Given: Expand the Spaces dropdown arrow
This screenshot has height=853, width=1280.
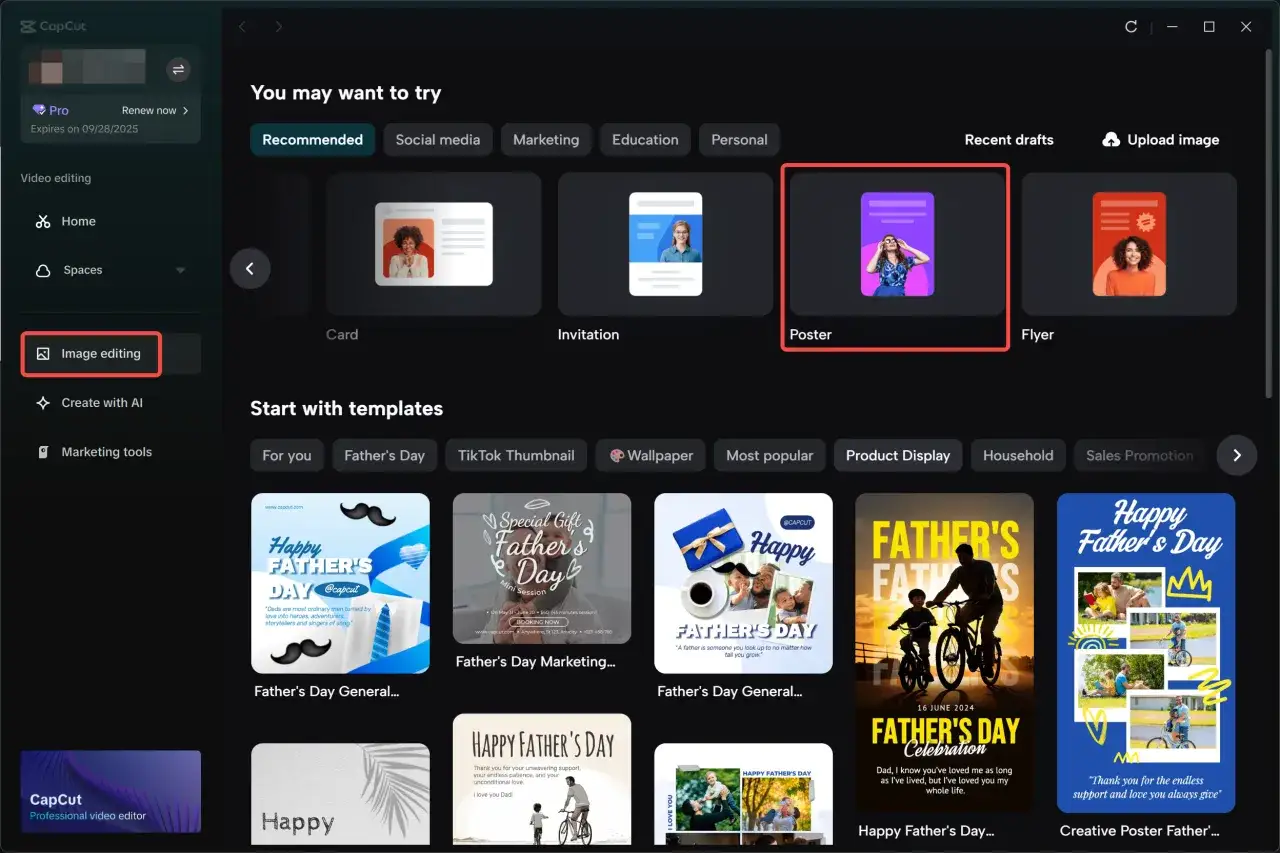Looking at the screenshot, I should [x=181, y=271].
